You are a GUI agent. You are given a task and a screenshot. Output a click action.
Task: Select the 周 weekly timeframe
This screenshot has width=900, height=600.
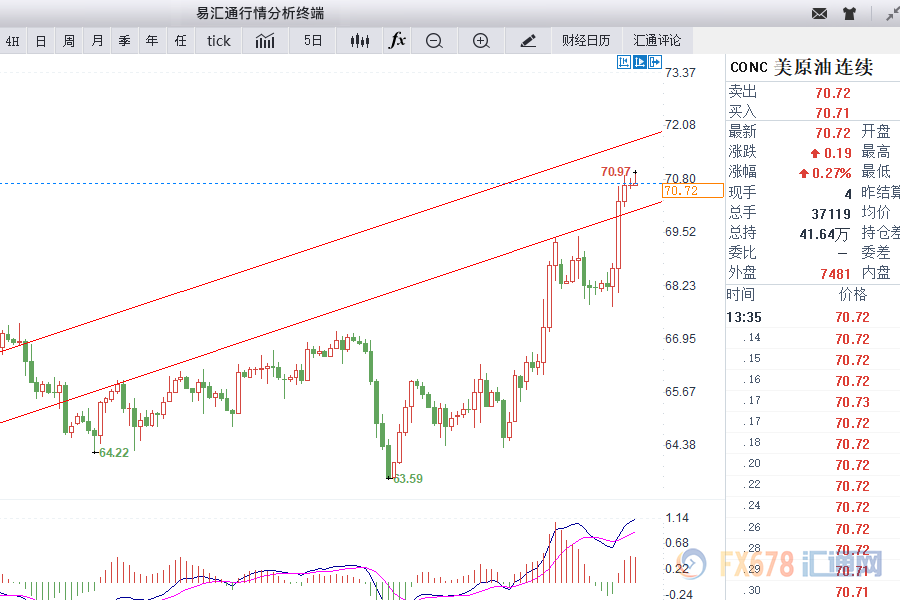[69, 41]
